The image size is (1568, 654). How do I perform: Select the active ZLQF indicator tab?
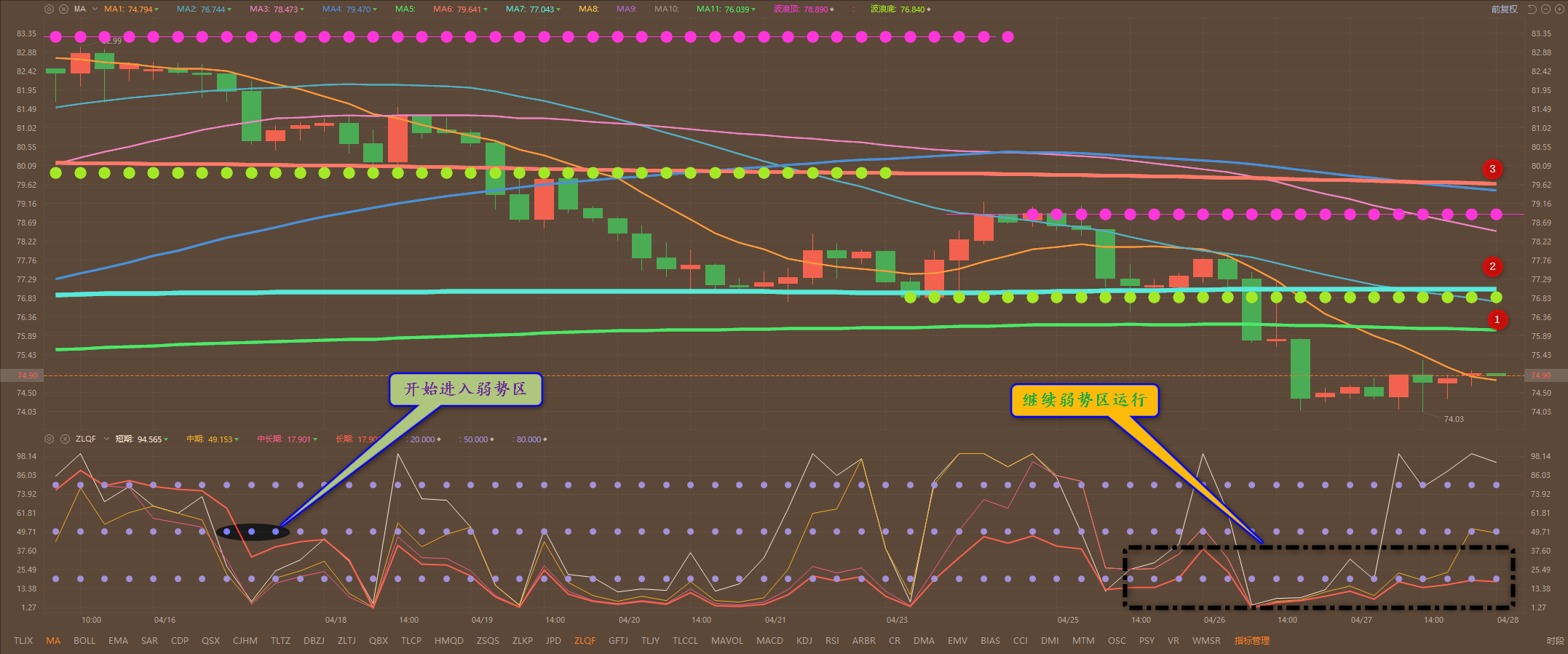click(585, 641)
